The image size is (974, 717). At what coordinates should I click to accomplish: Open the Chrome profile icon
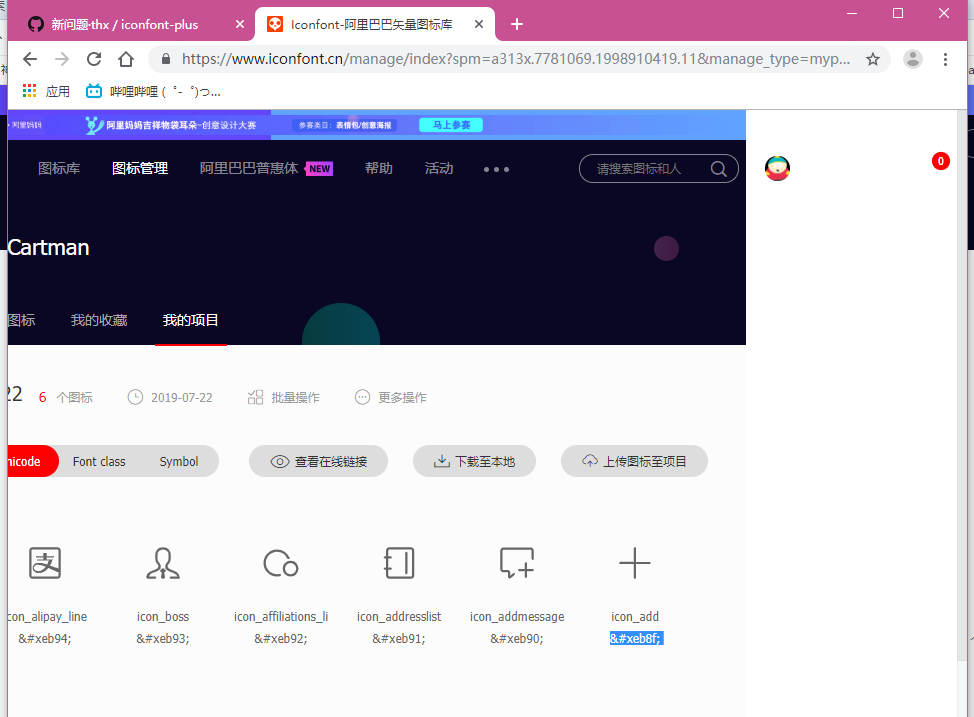pyautogui.click(x=913, y=59)
